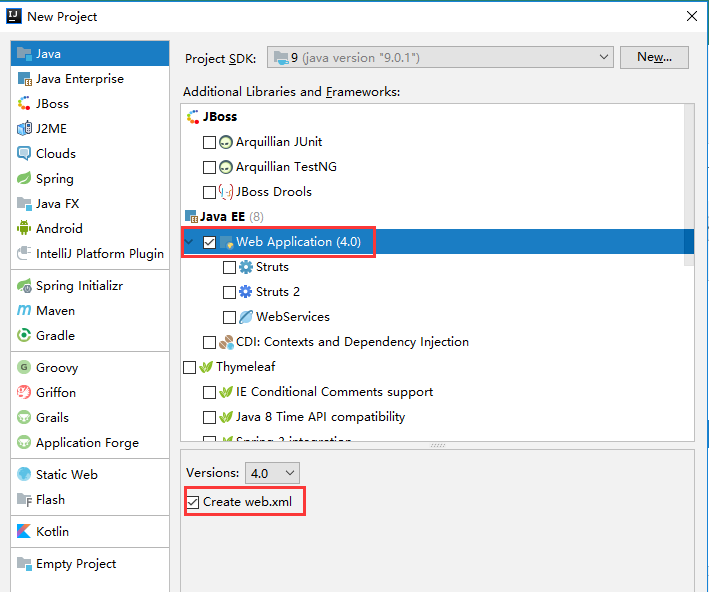This screenshot has height=592, width=709.
Task: Click the Android robot icon
Action: pos(24,228)
